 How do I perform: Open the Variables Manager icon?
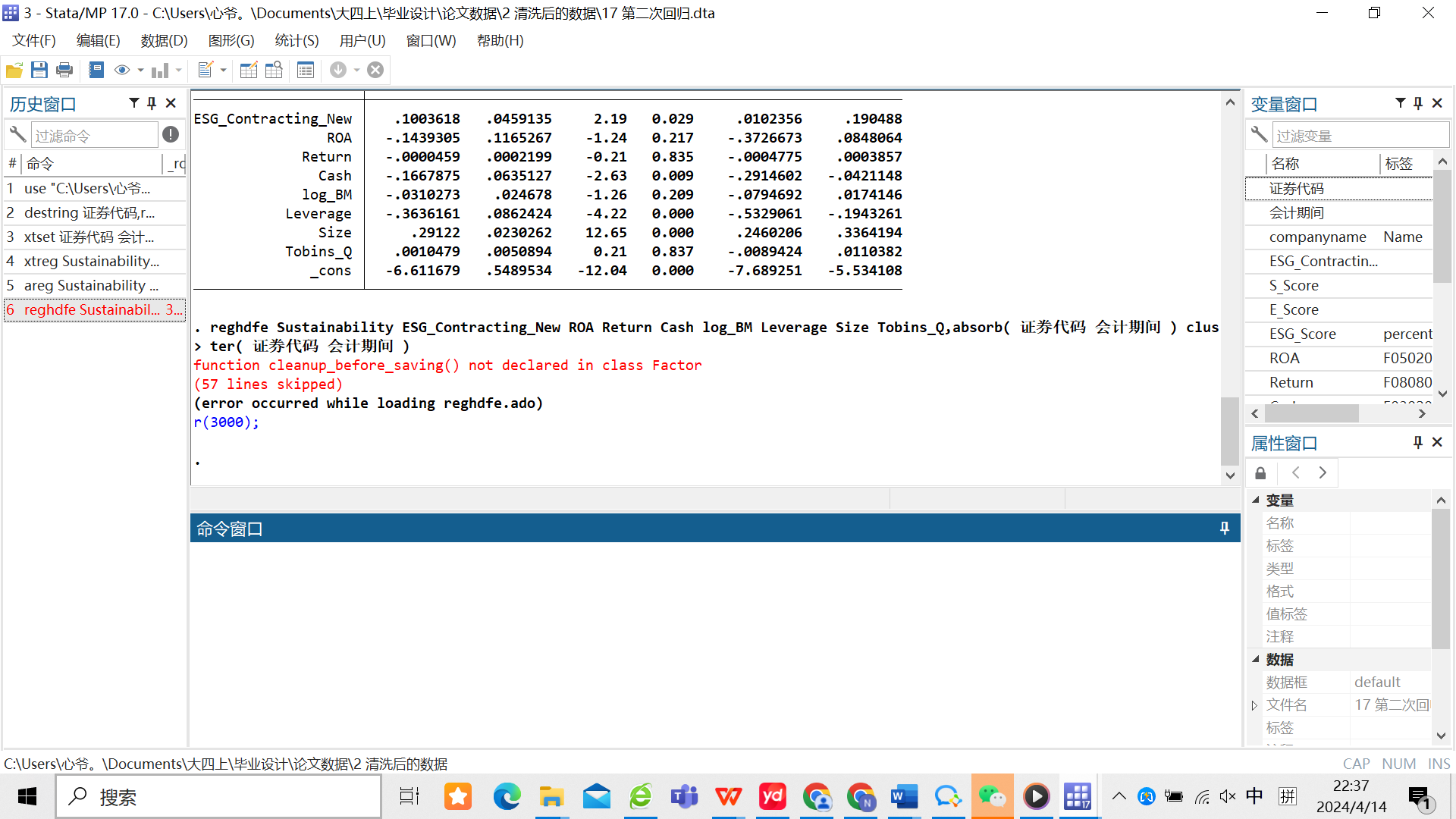pos(306,71)
